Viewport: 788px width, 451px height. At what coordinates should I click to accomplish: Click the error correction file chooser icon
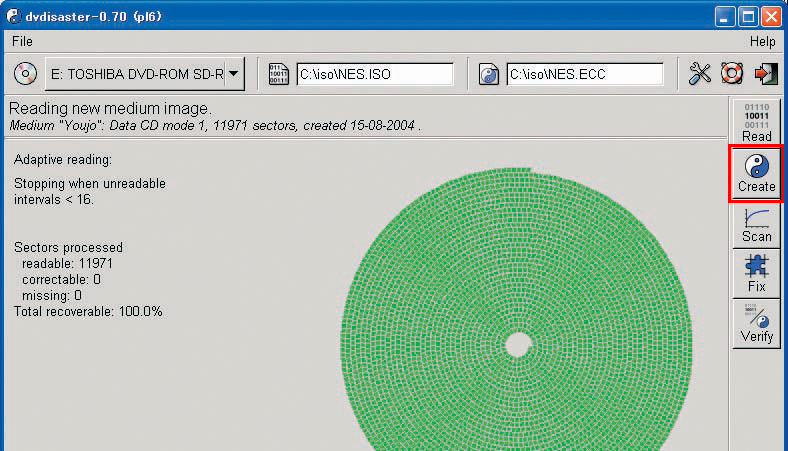coord(488,74)
